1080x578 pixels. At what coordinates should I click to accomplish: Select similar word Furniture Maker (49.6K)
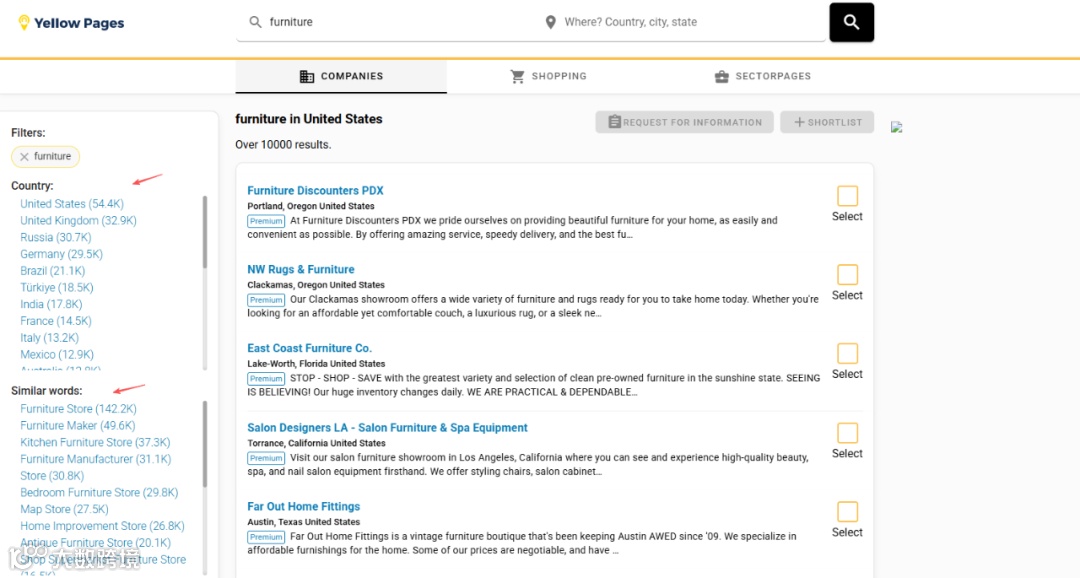click(x=78, y=426)
